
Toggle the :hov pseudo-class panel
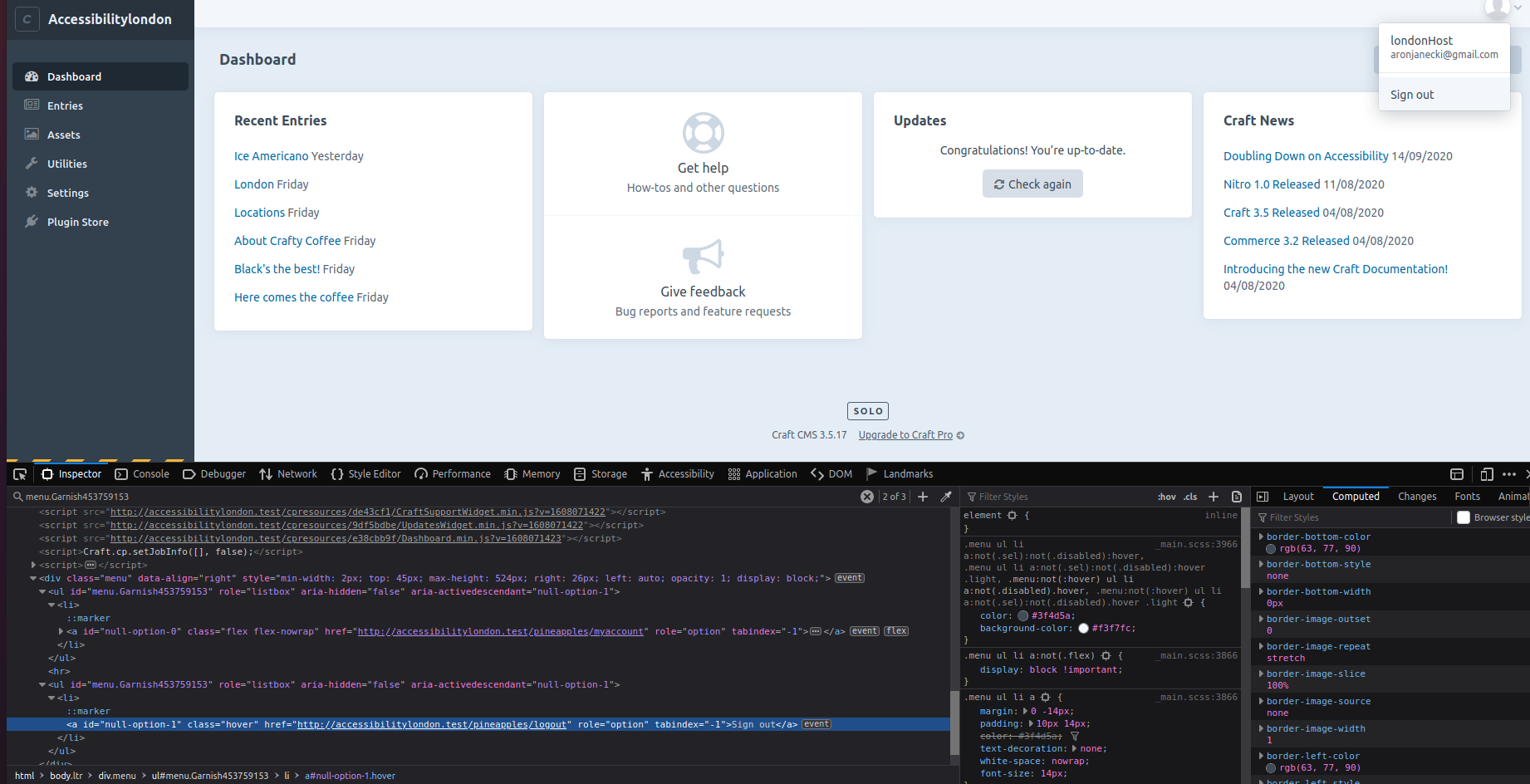(1167, 497)
